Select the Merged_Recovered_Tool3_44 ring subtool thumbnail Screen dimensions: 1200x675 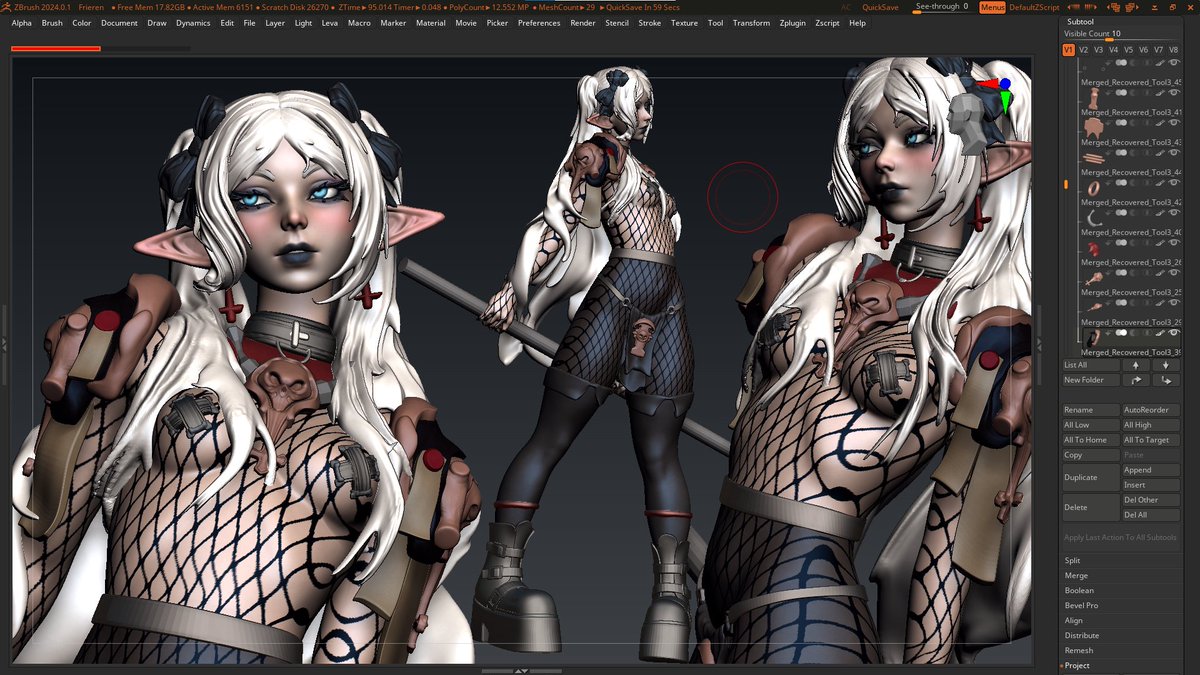pos(1094,188)
